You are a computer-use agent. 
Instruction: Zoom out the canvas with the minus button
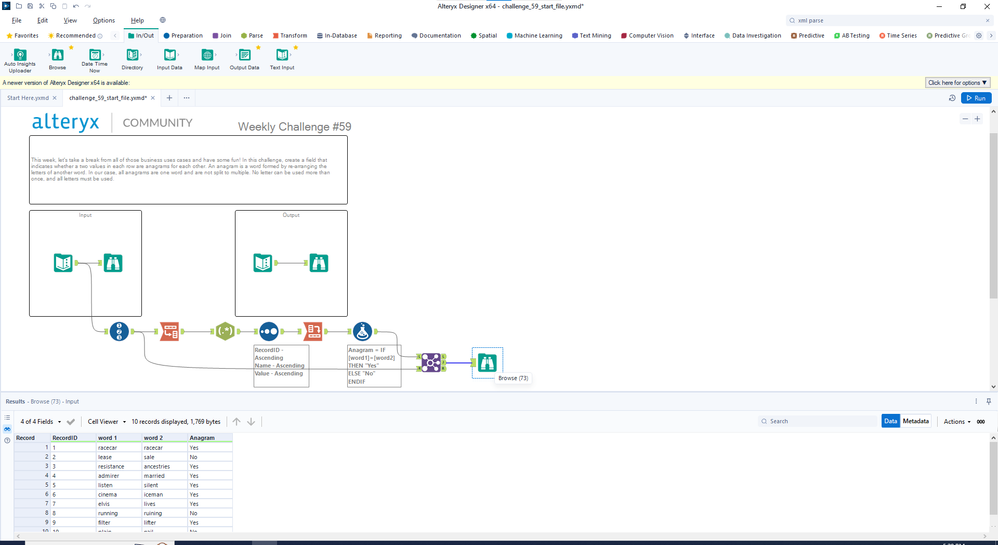(965, 119)
